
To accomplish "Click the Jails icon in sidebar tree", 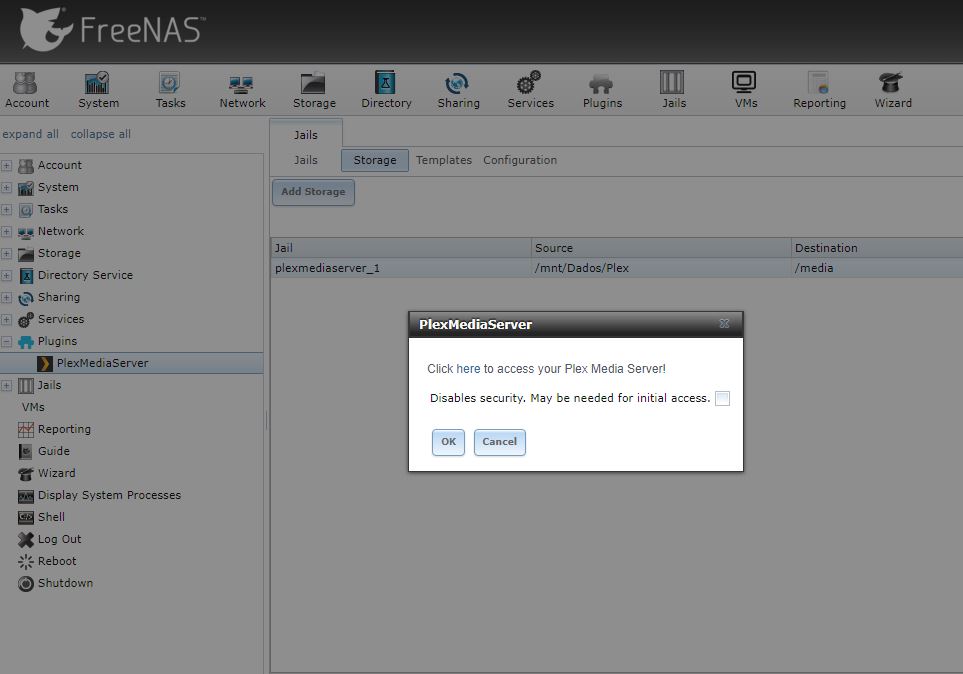I will click(26, 386).
